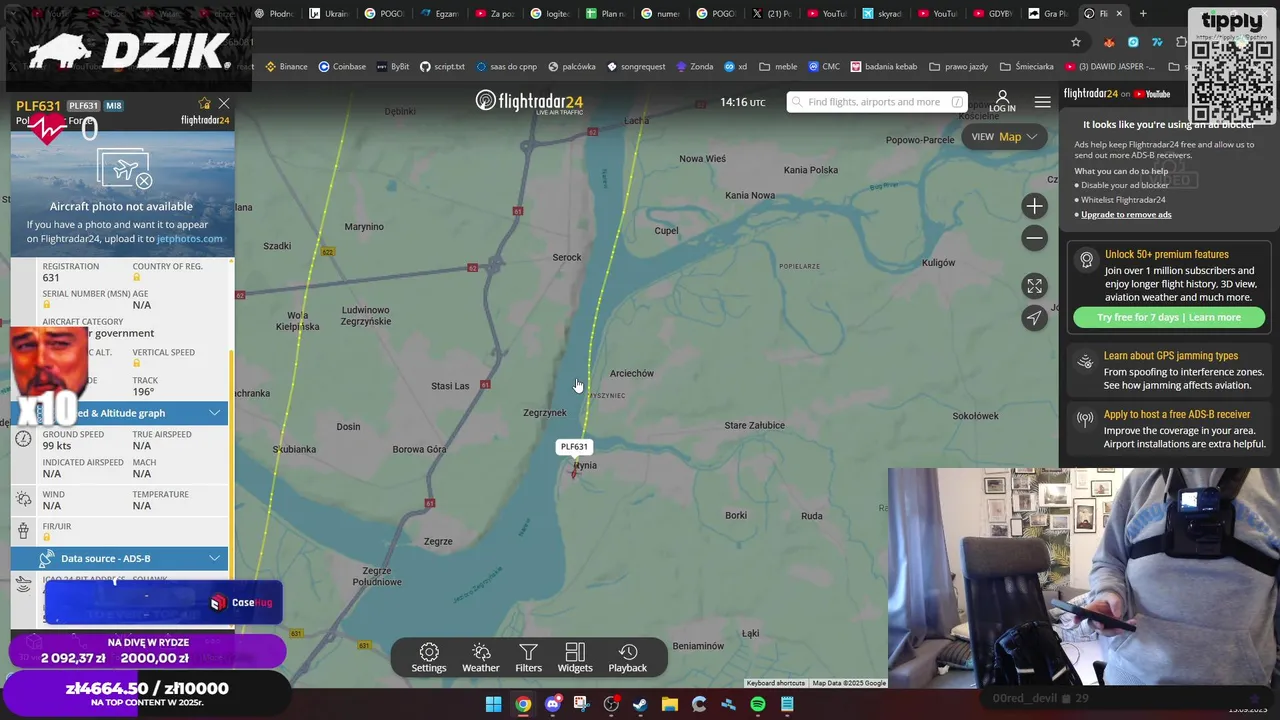Open Windows Start menu

[x=493, y=704]
